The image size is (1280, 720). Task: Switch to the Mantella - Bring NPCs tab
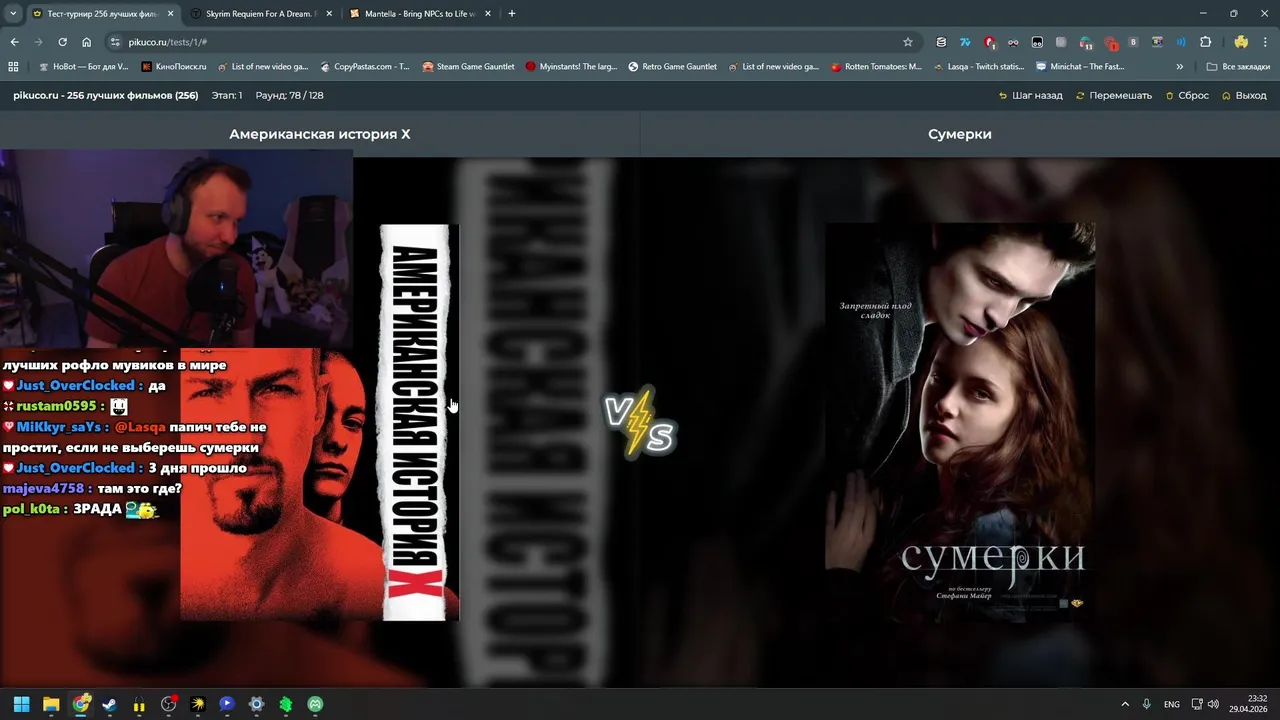(420, 14)
